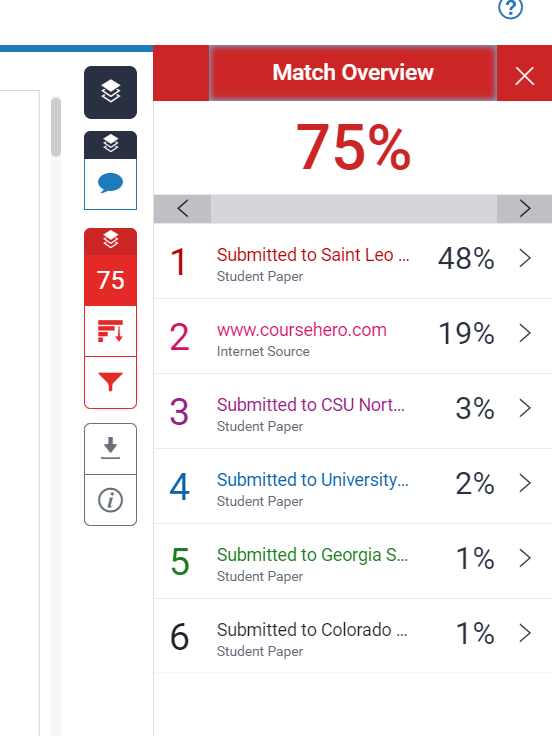Viewport: 552px width, 736px height.
Task: Click the document vertical scrollbar thumb
Action: [x=56, y=127]
